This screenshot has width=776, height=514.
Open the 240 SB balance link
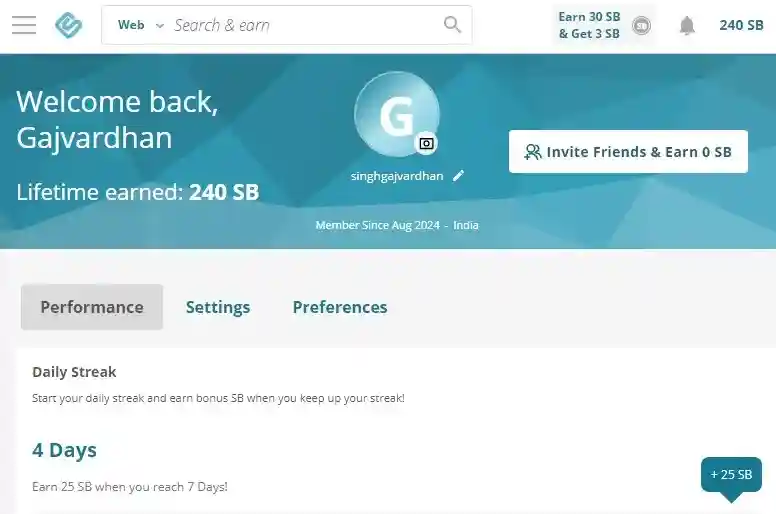(x=741, y=25)
